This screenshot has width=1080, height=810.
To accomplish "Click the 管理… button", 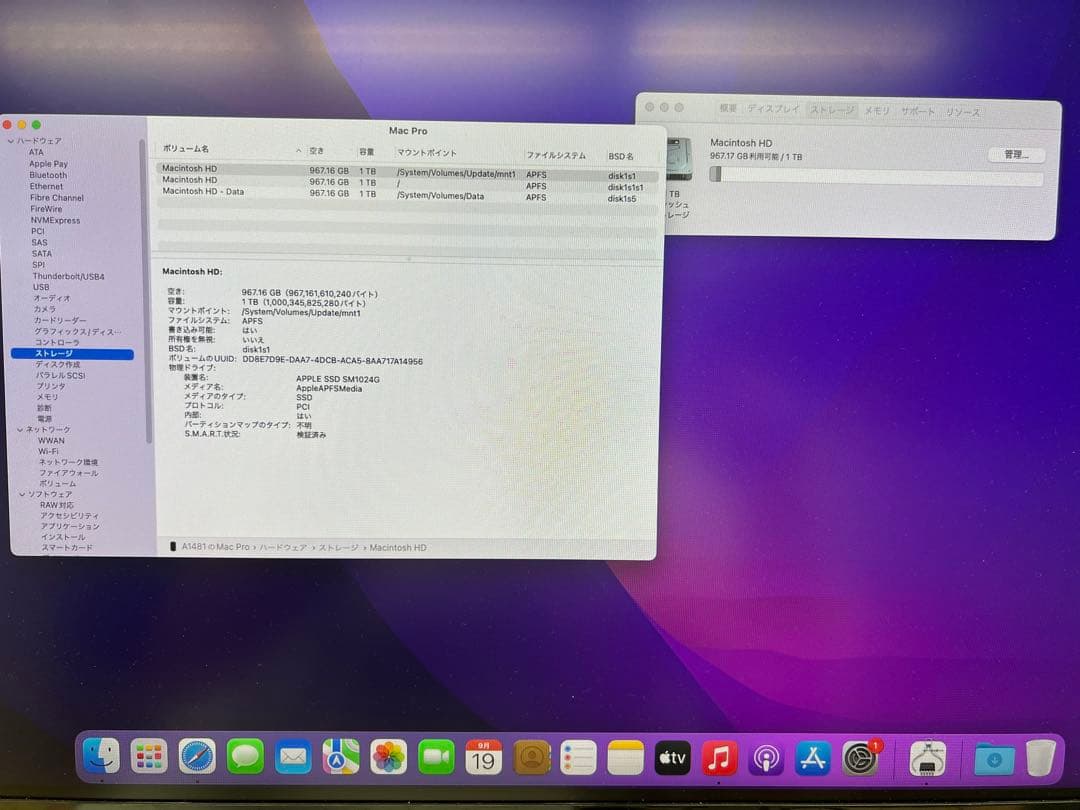I will 1016,155.
